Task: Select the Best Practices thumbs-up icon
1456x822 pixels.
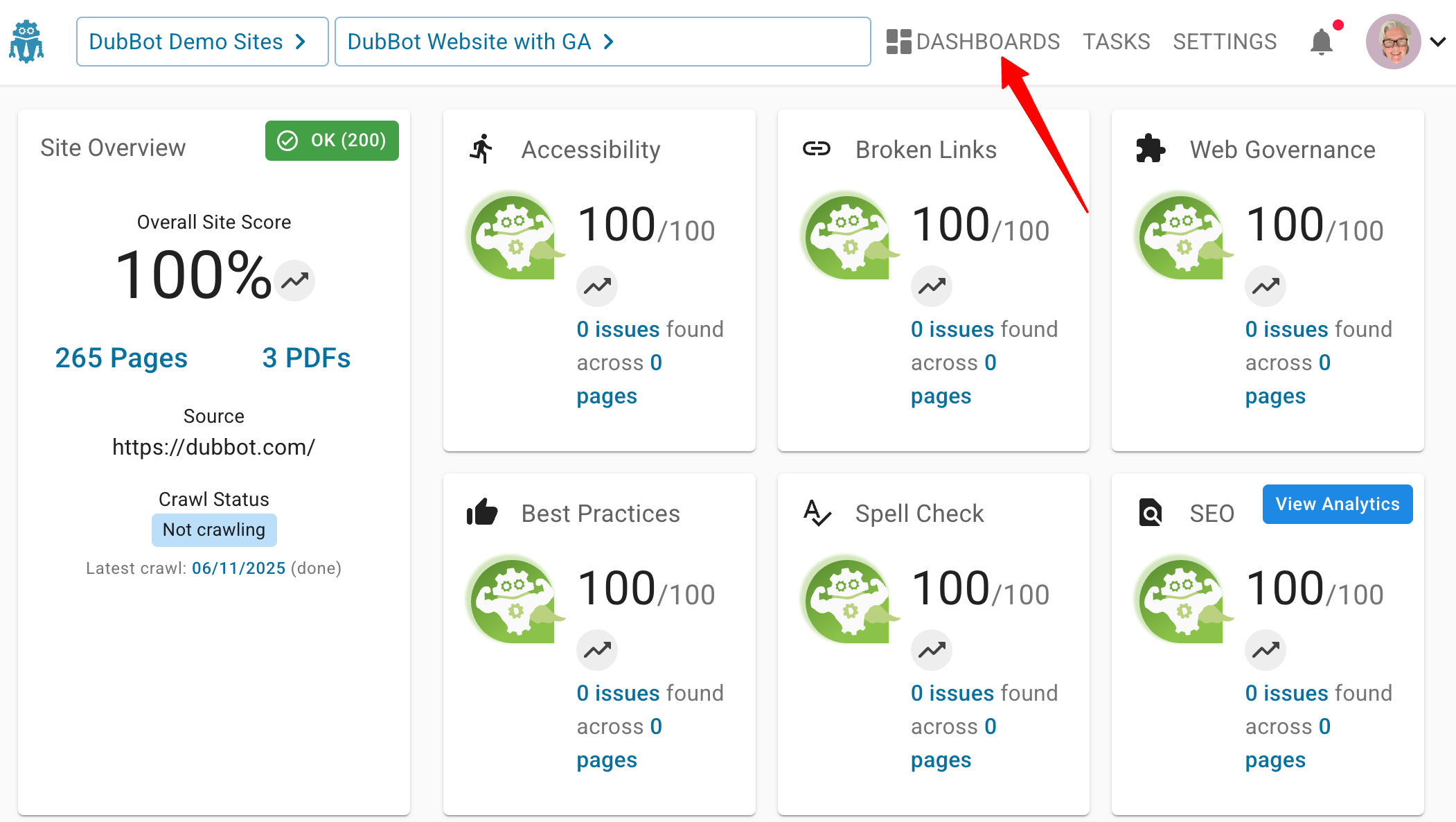Action: pos(482,512)
